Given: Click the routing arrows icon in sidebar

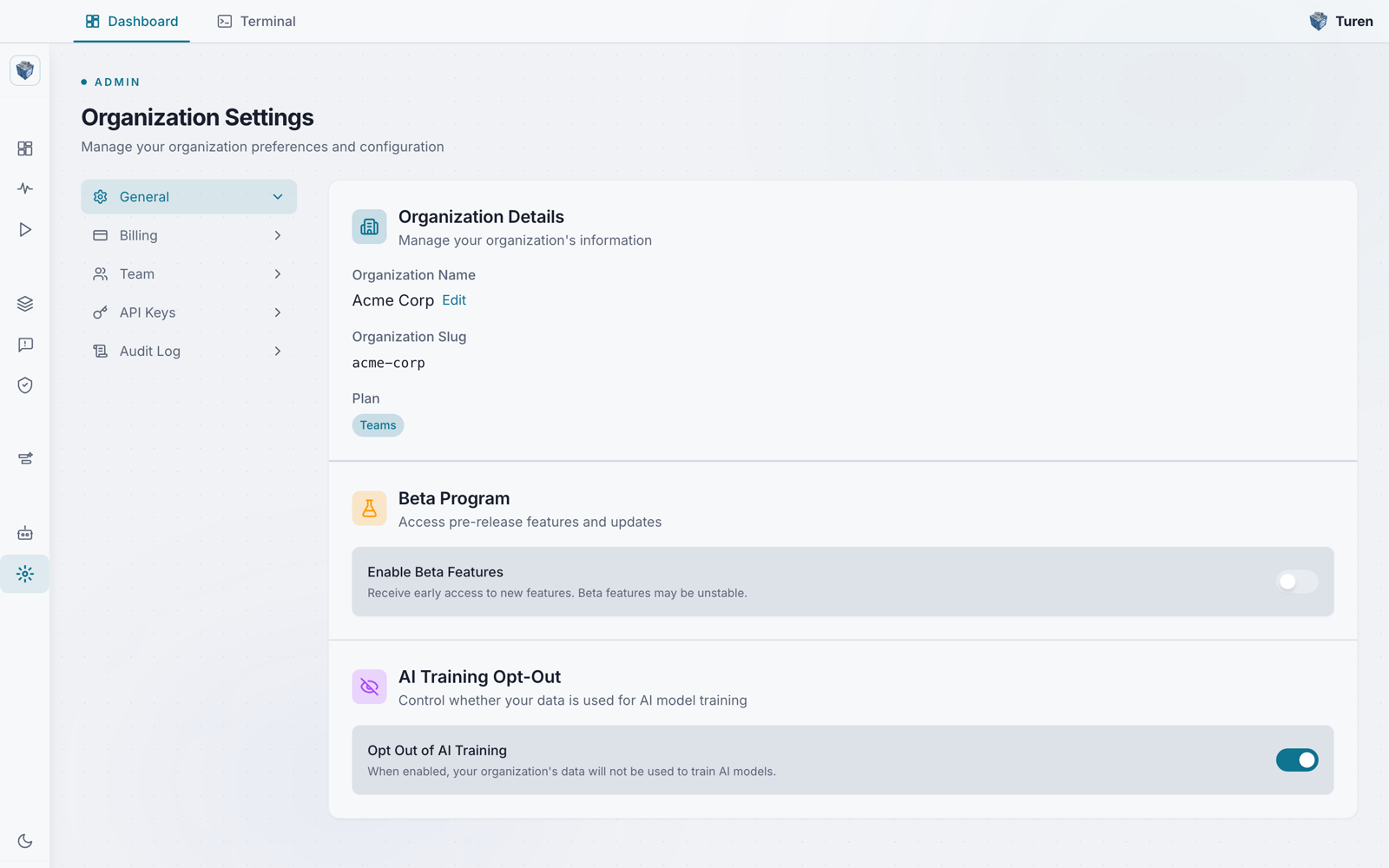Looking at the screenshot, I should [25, 458].
